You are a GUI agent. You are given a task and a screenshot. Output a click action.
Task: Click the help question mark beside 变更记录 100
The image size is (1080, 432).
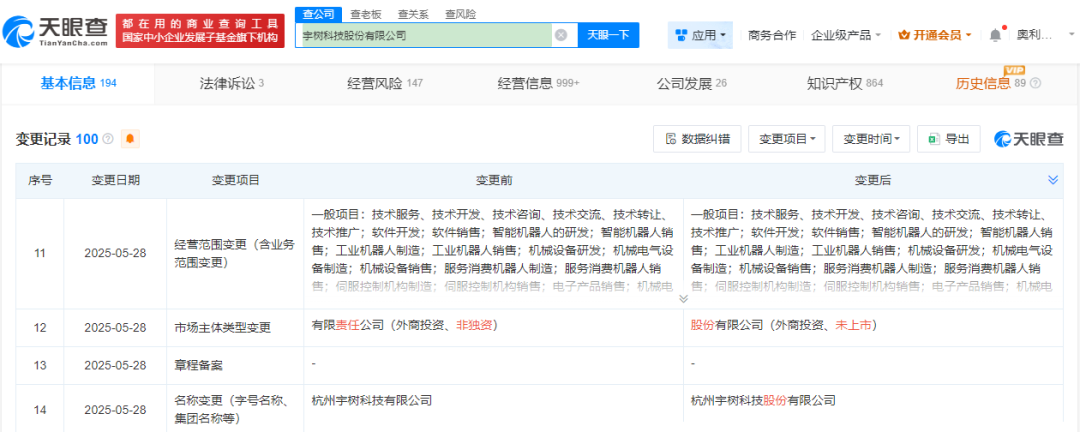tap(108, 139)
